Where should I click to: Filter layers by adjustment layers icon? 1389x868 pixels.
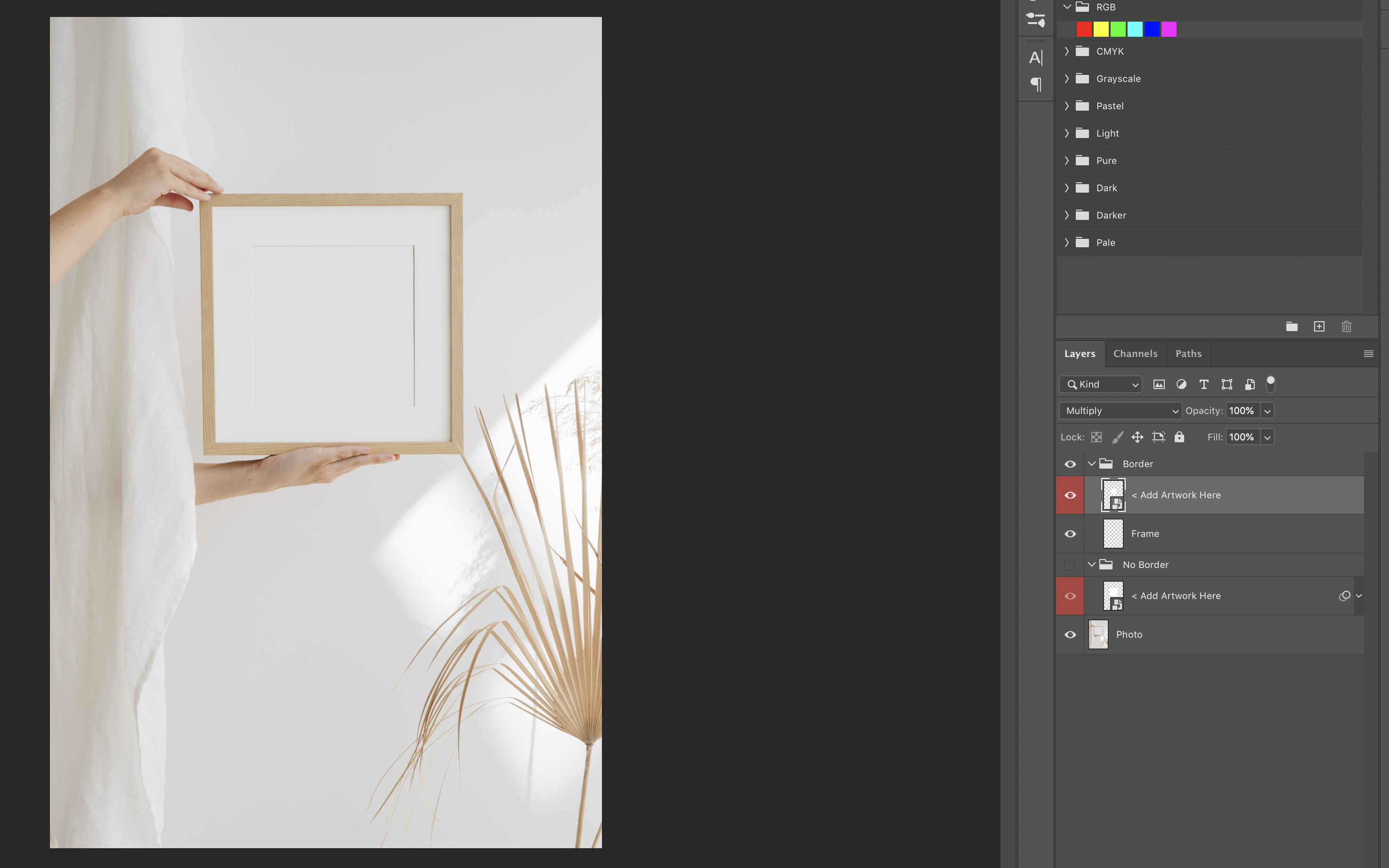1181,385
